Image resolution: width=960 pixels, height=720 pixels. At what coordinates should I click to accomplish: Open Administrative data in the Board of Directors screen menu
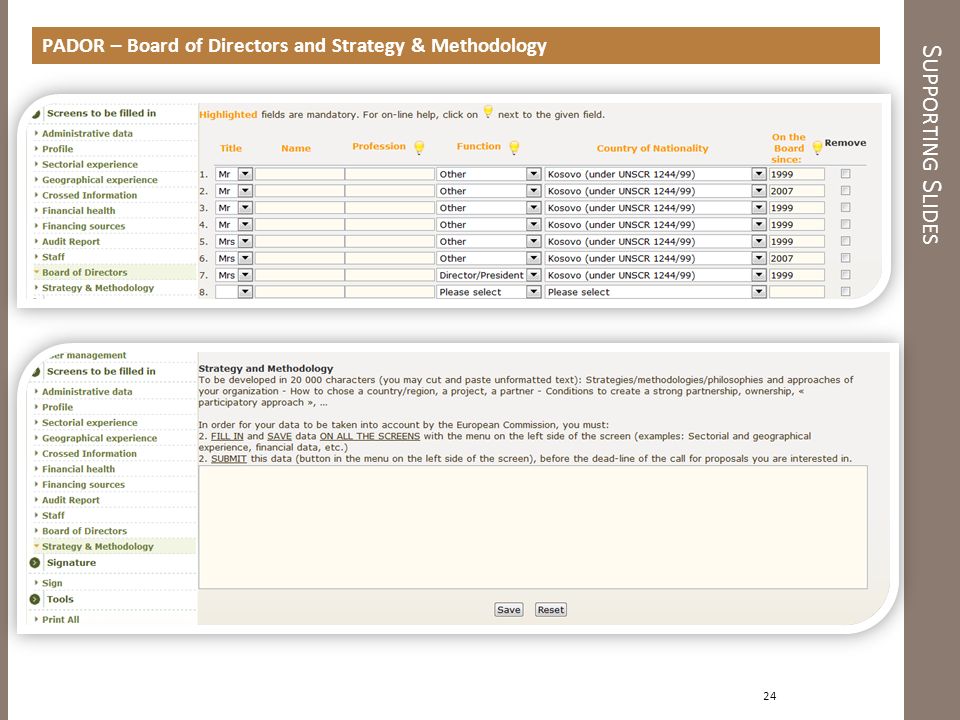point(87,133)
